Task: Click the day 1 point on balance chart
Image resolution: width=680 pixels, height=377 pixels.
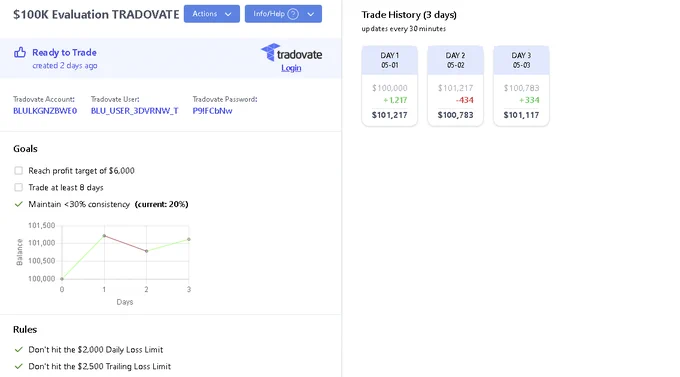Action: pos(104,236)
